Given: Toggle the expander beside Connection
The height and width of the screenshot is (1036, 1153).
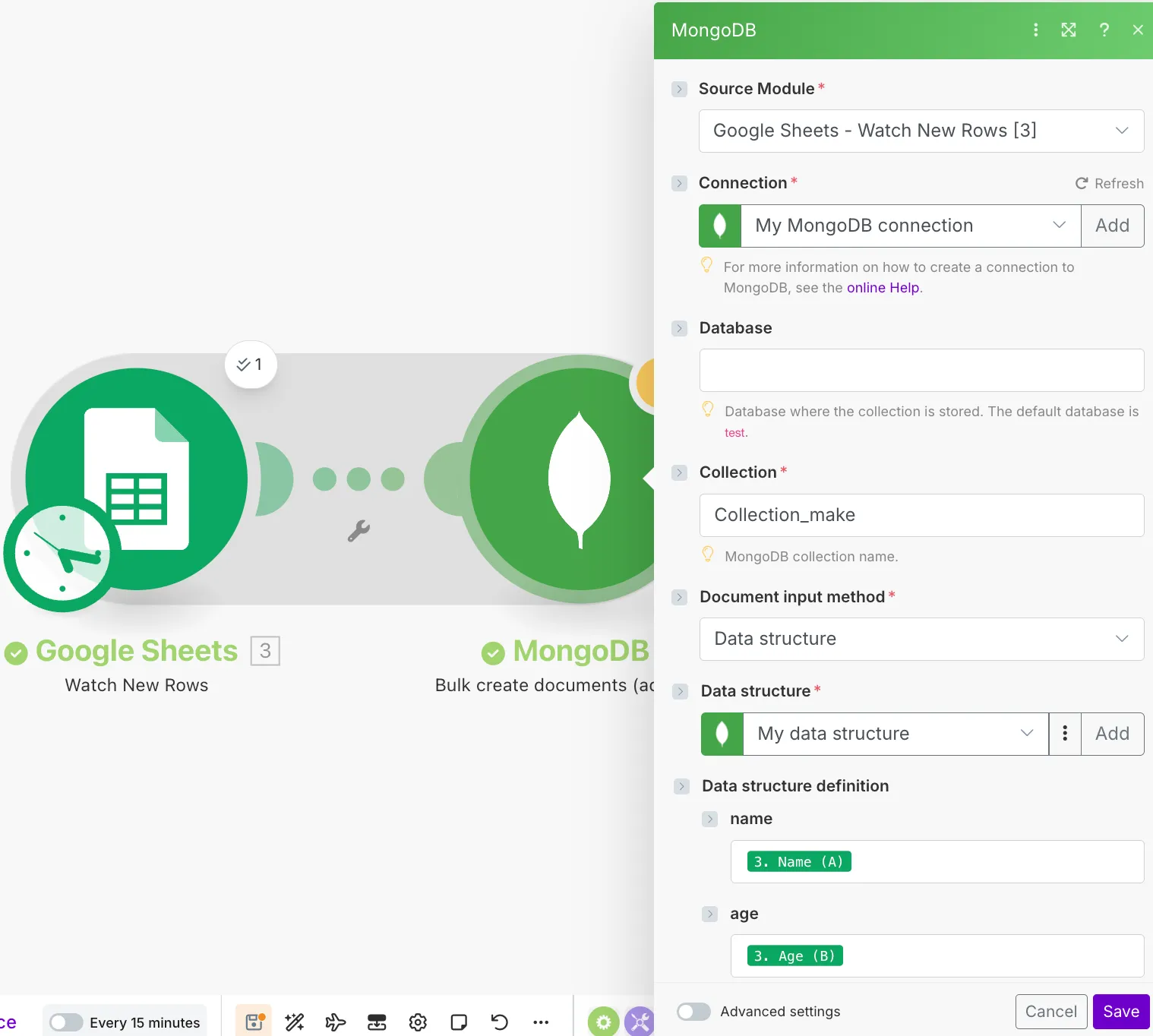Looking at the screenshot, I should pos(679,183).
